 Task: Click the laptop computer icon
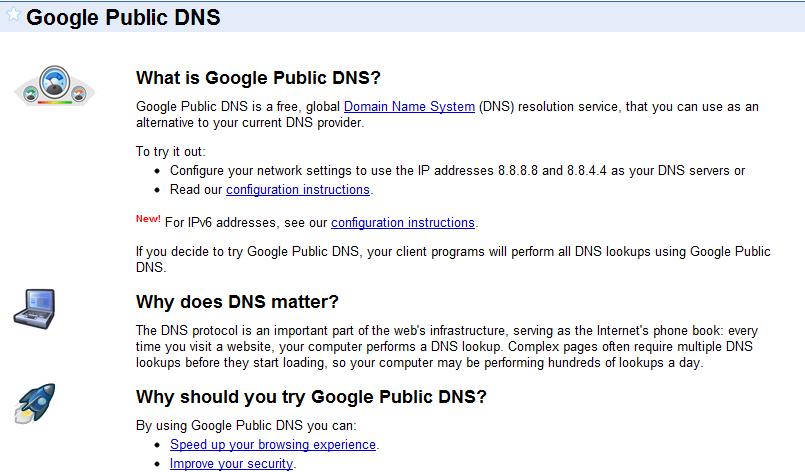(35, 307)
